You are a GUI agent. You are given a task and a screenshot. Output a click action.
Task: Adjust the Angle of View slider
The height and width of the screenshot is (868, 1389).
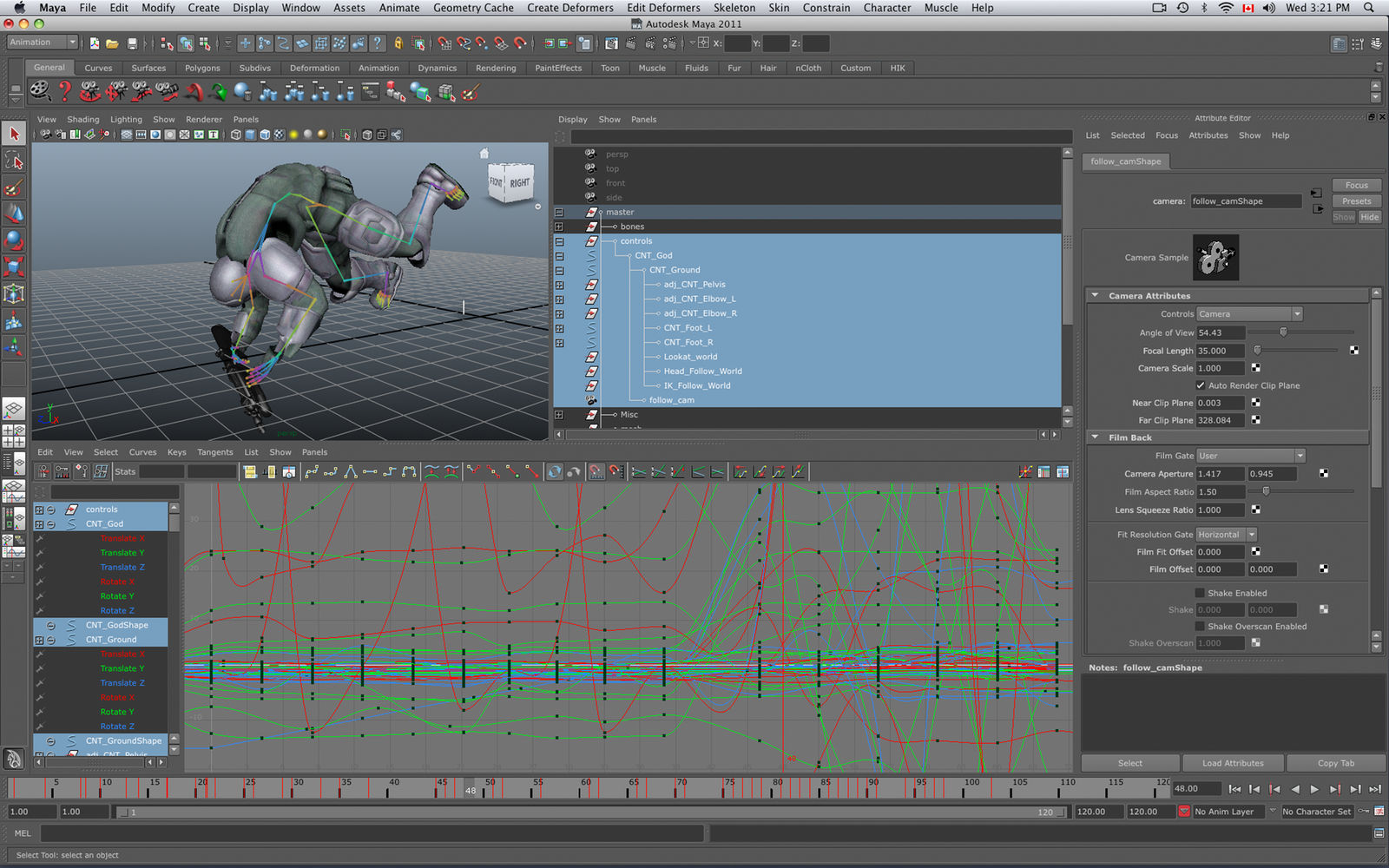1283,332
